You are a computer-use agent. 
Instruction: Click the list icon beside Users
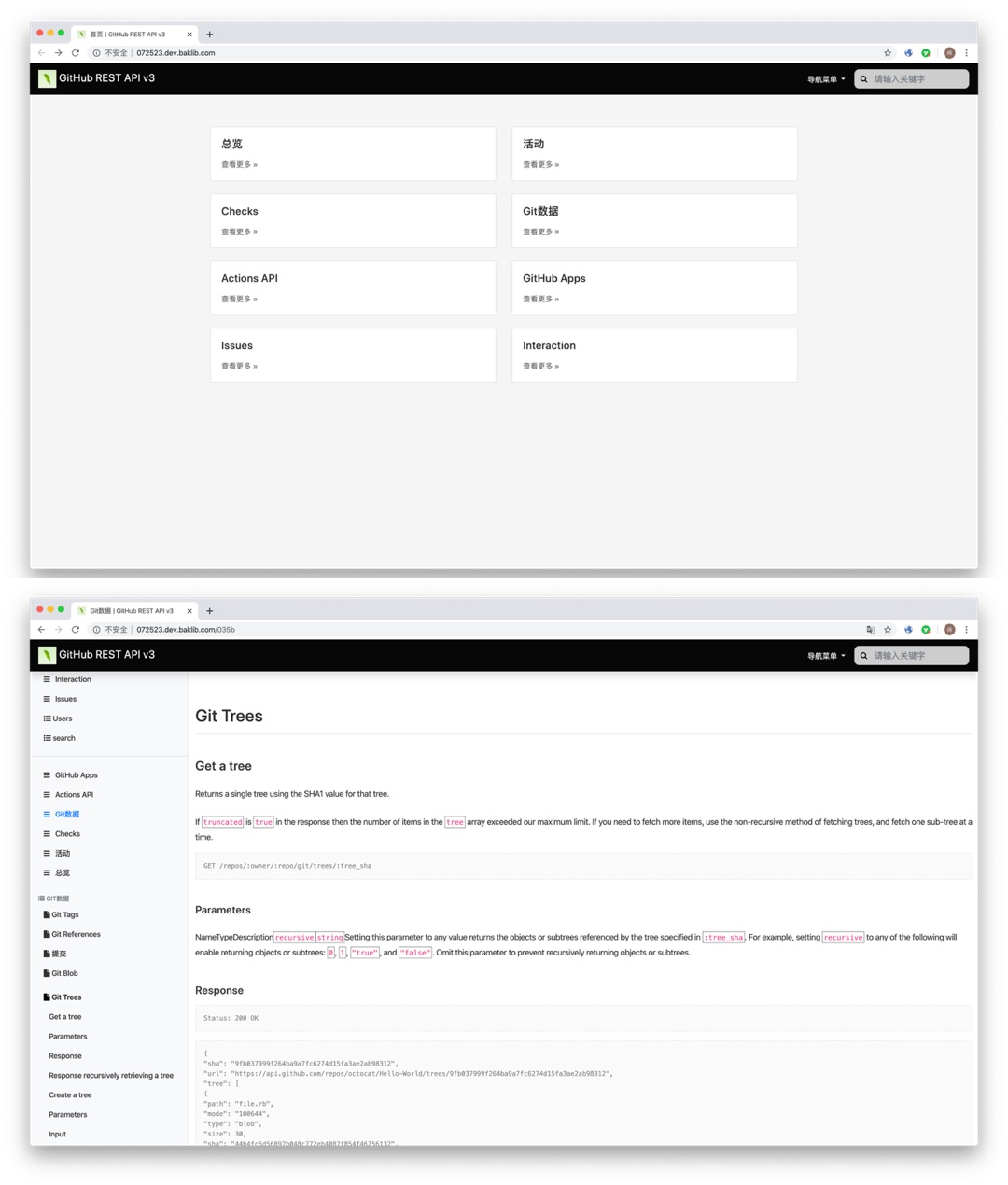tap(47, 718)
